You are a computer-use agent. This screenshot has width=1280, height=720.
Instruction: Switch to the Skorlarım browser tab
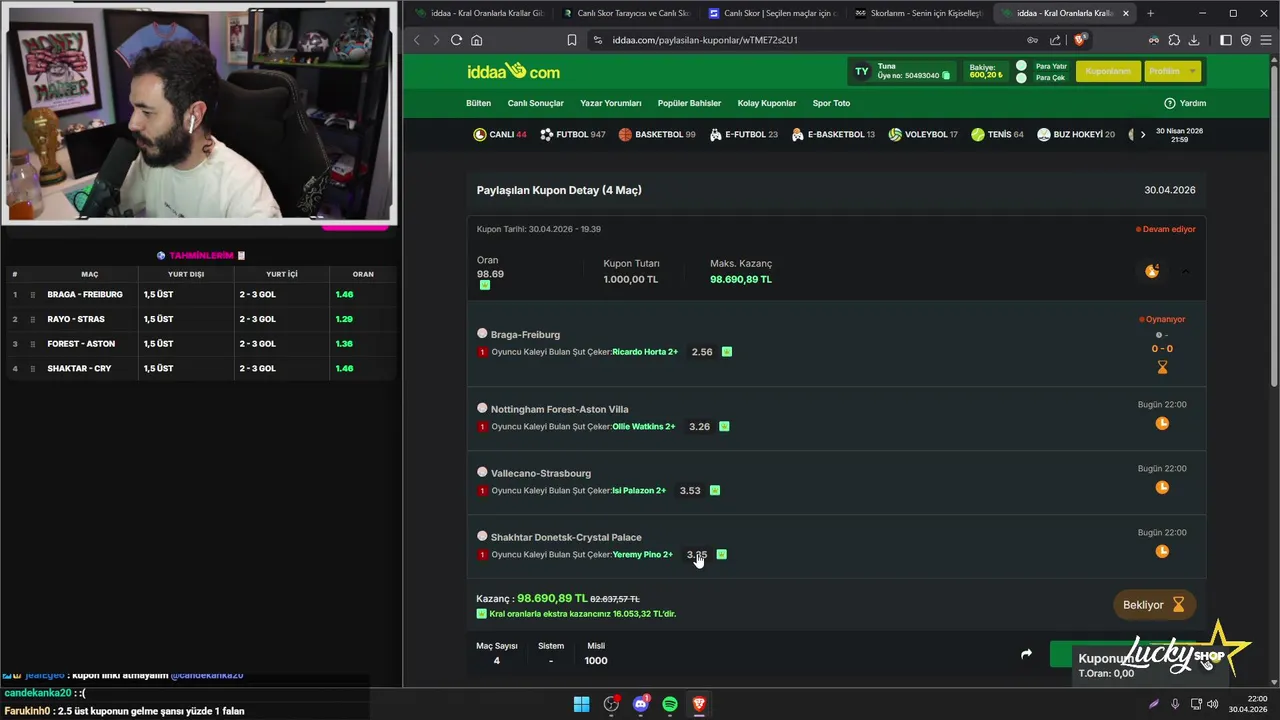tap(918, 13)
